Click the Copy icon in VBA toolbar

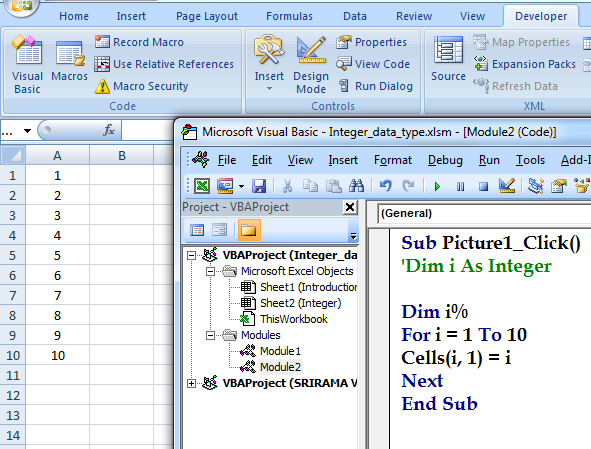click(311, 186)
